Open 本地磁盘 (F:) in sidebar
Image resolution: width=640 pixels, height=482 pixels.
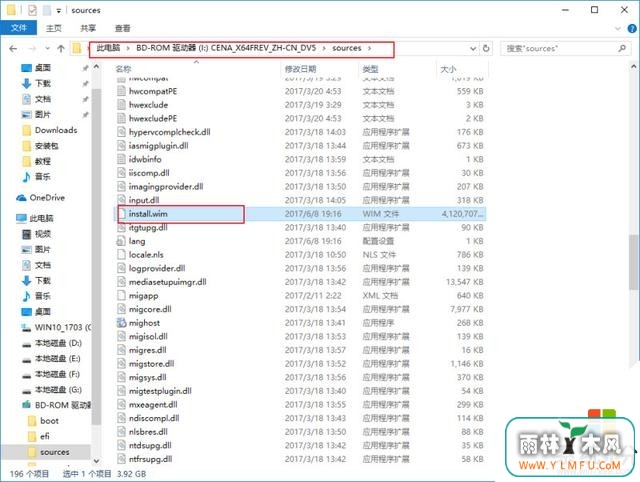pos(57,374)
